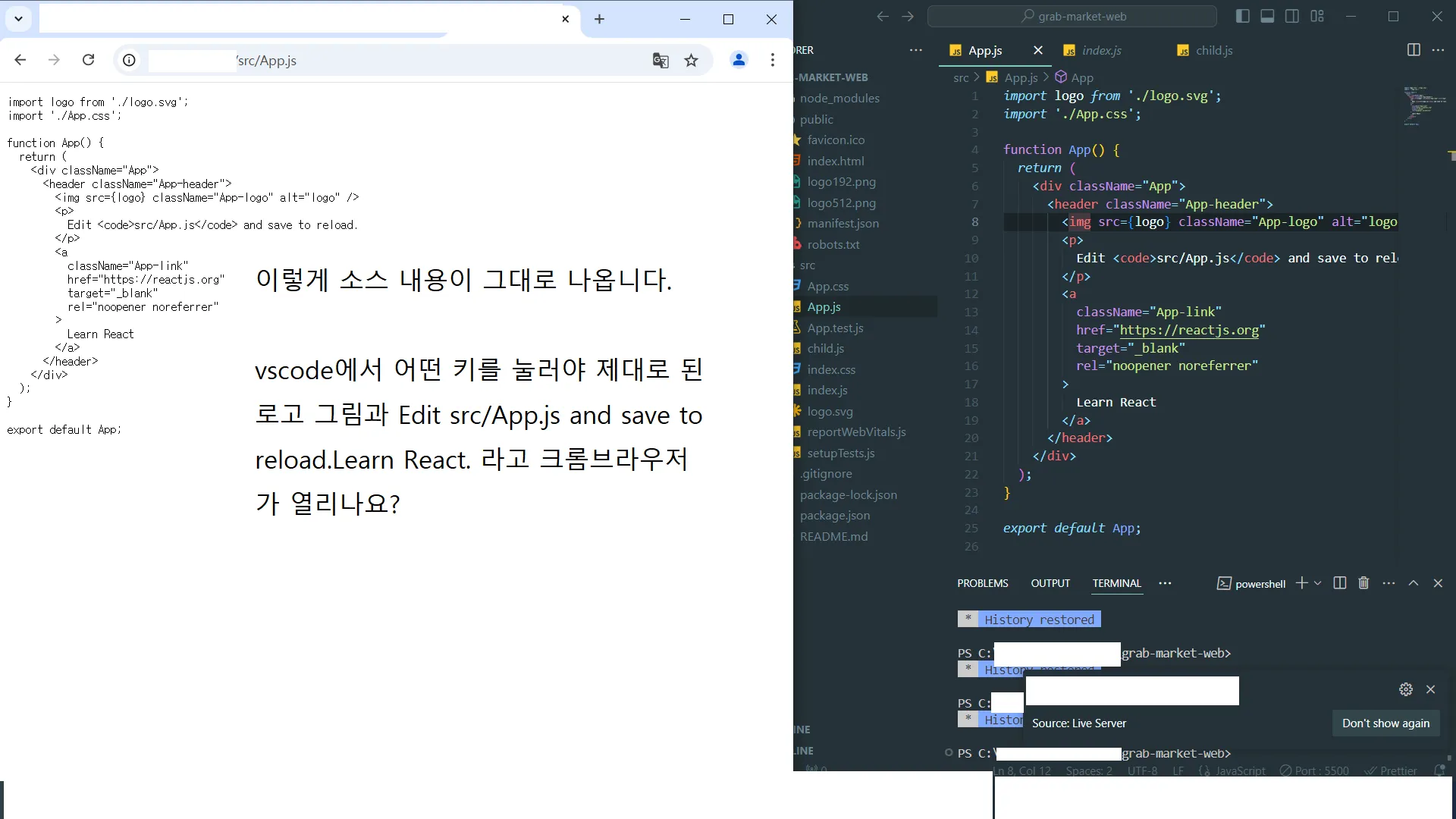Screen dimensions: 1456x819
Task: Select App.js file in explorer
Action: click(x=824, y=306)
